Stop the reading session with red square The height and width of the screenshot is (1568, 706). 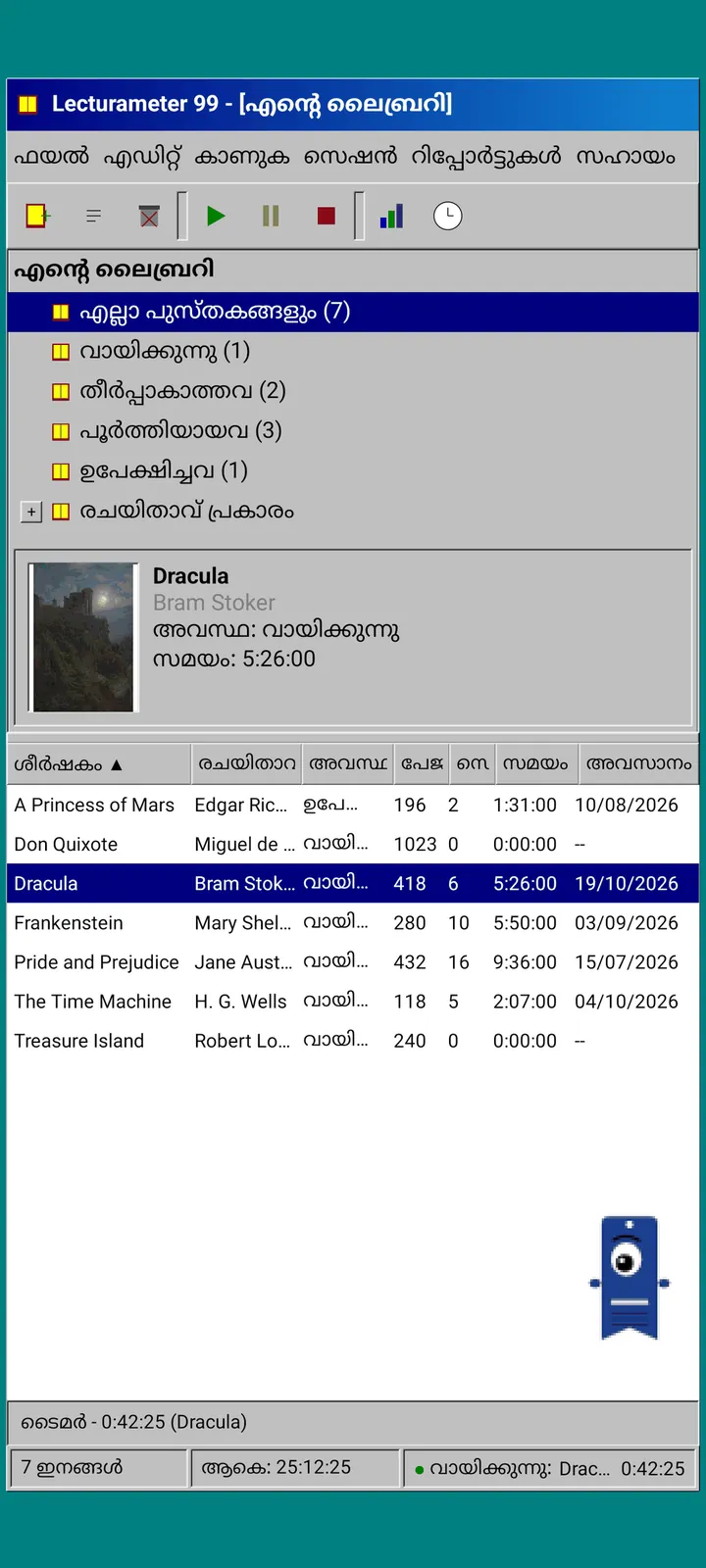(327, 216)
